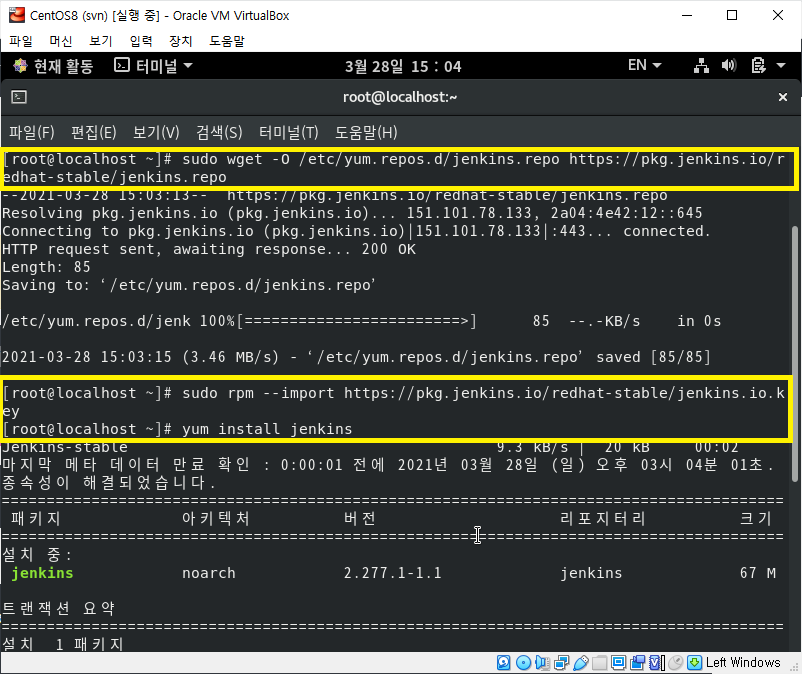Click the 'Length: 85' output line

pyautogui.click(x=46, y=267)
